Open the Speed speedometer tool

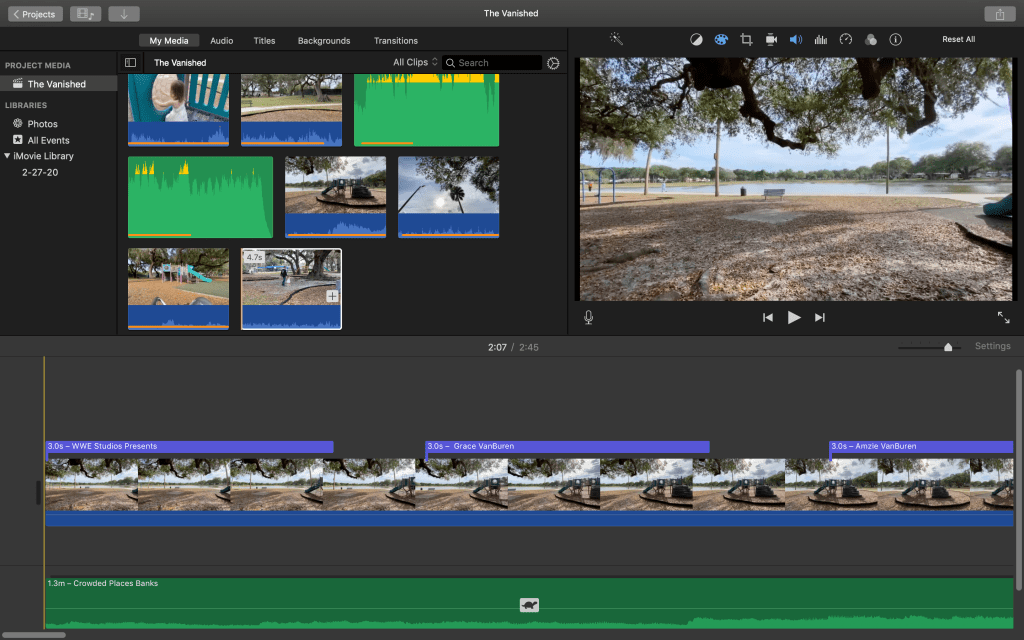[x=845, y=40]
